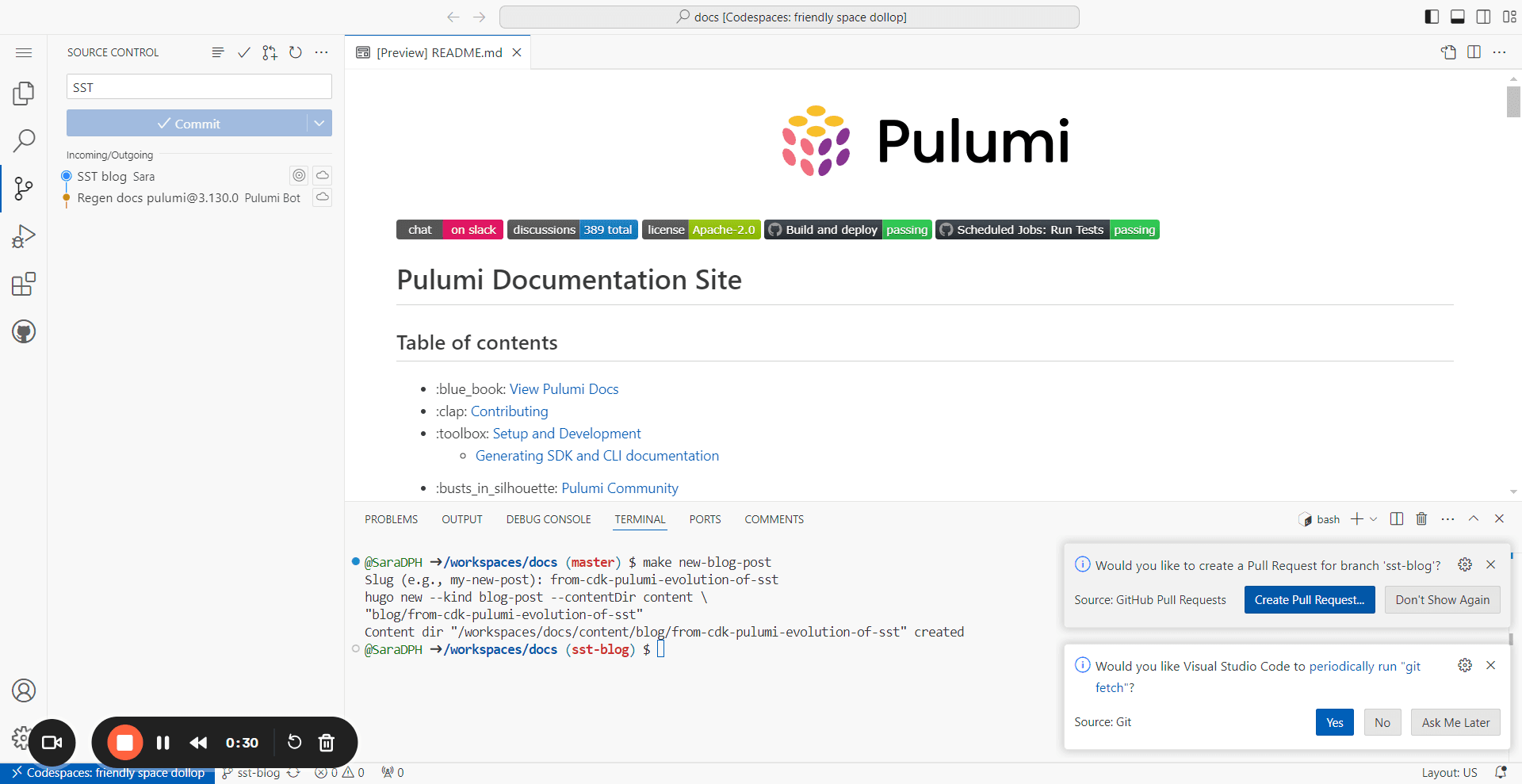Click the notification bell in status bar
The width and height of the screenshot is (1522, 784).
(1501, 772)
